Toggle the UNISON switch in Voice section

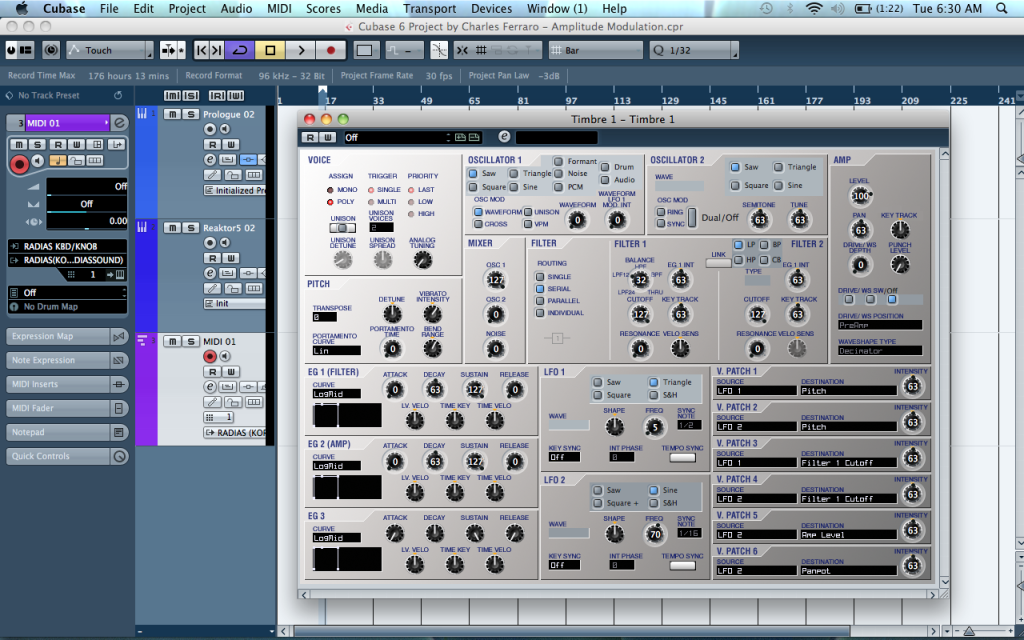pyautogui.click(x=342, y=228)
